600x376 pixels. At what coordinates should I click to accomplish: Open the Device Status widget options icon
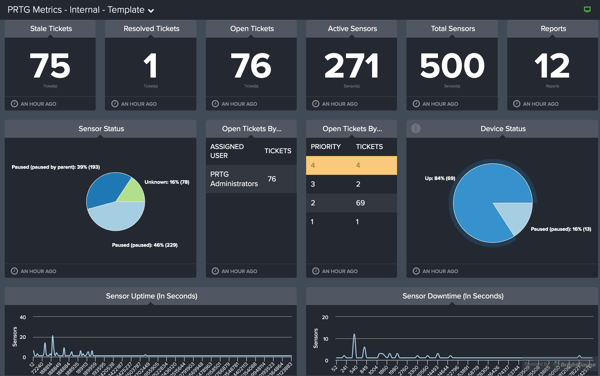[x=416, y=128]
